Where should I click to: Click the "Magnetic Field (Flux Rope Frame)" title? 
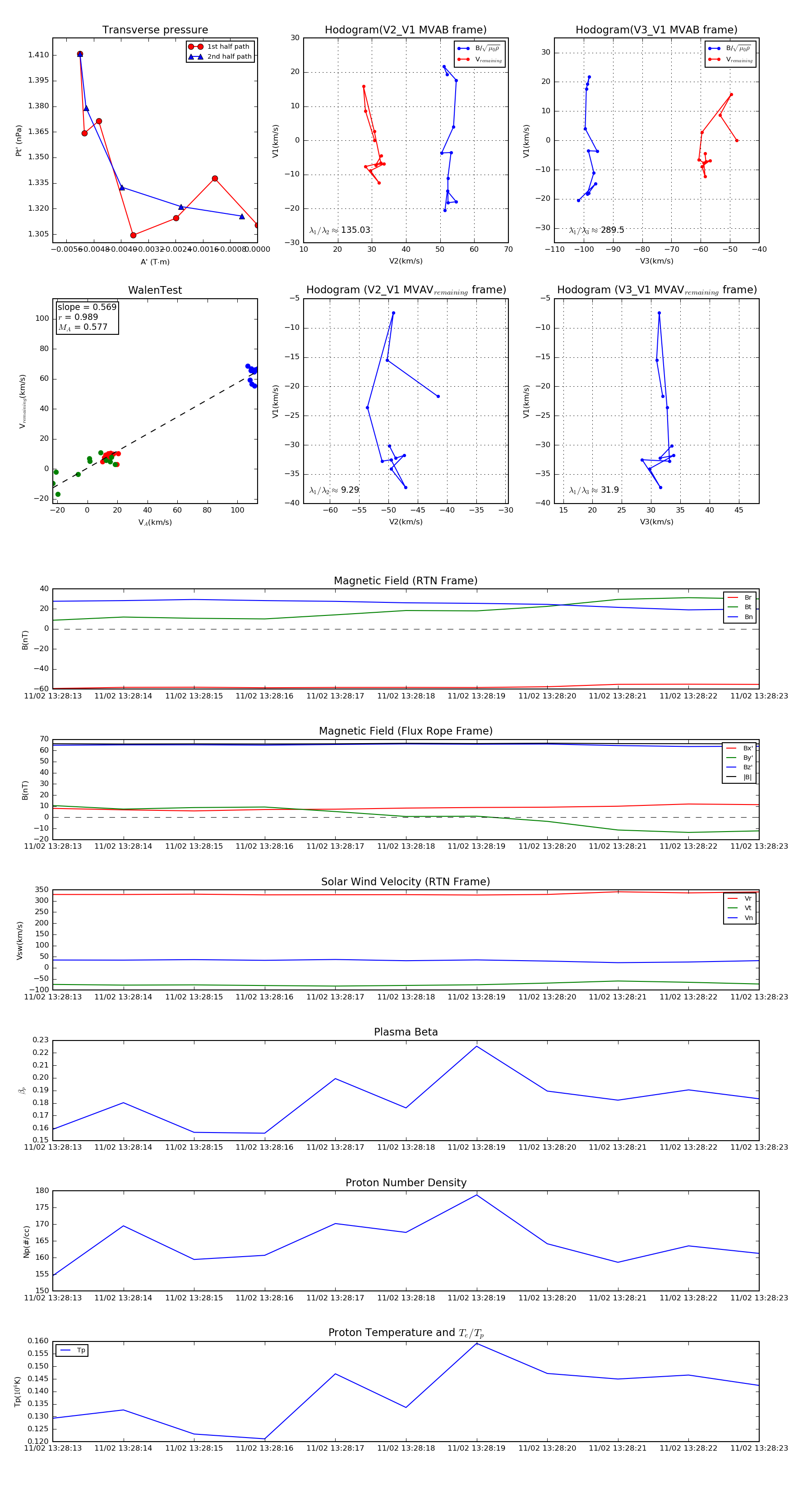point(406,731)
